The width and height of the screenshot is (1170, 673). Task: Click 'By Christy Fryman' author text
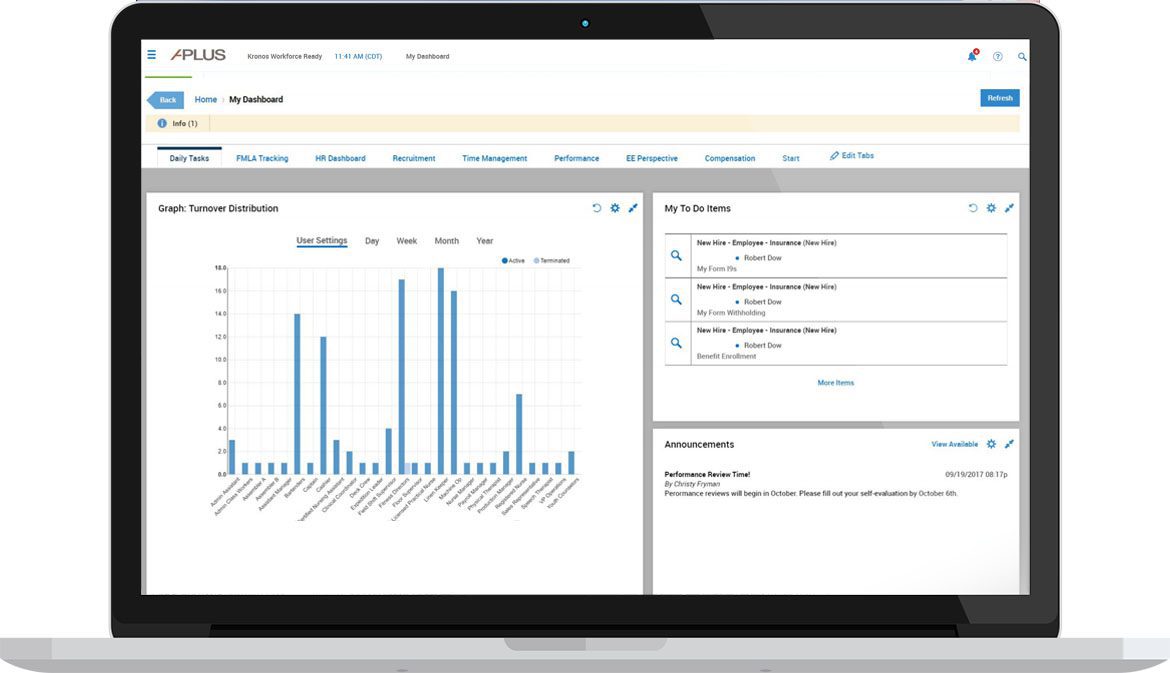692,483
